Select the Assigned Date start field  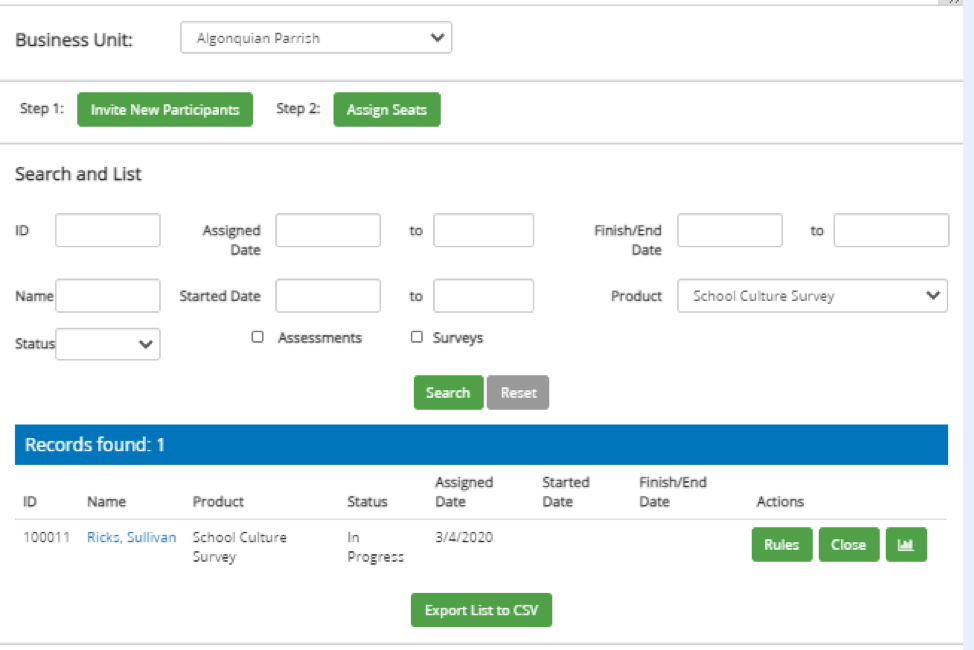(x=328, y=230)
